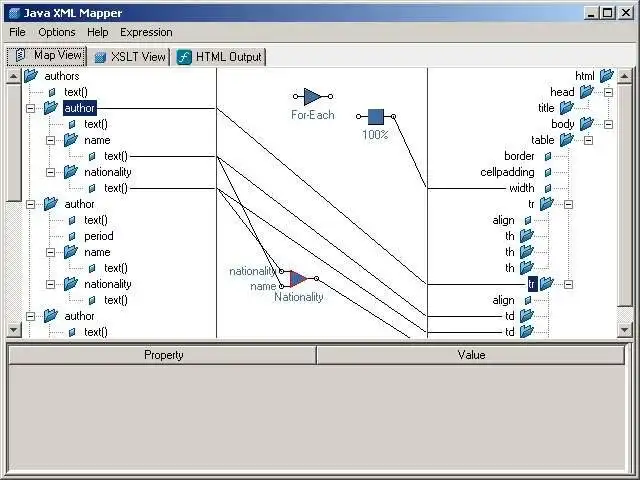Collapse the body node in target tree

[609, 124]
